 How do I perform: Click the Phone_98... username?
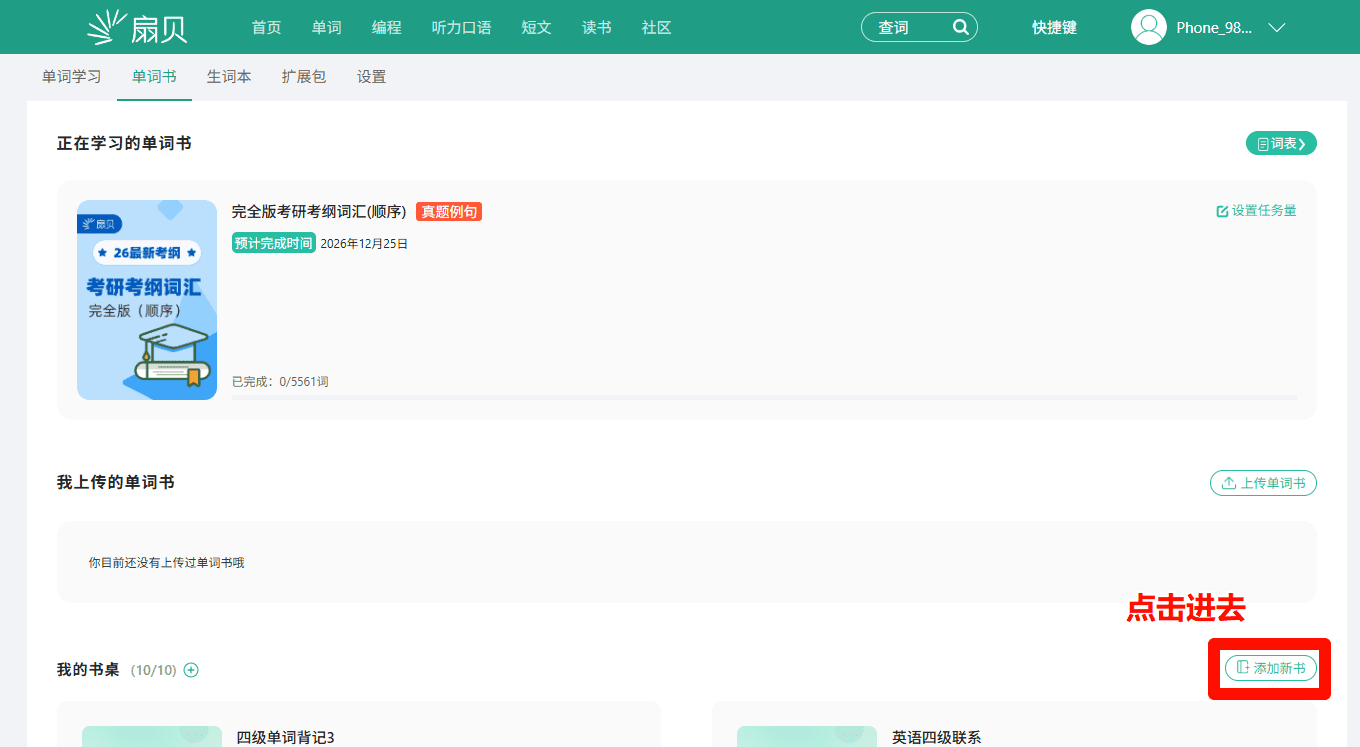coord(1214,28)
